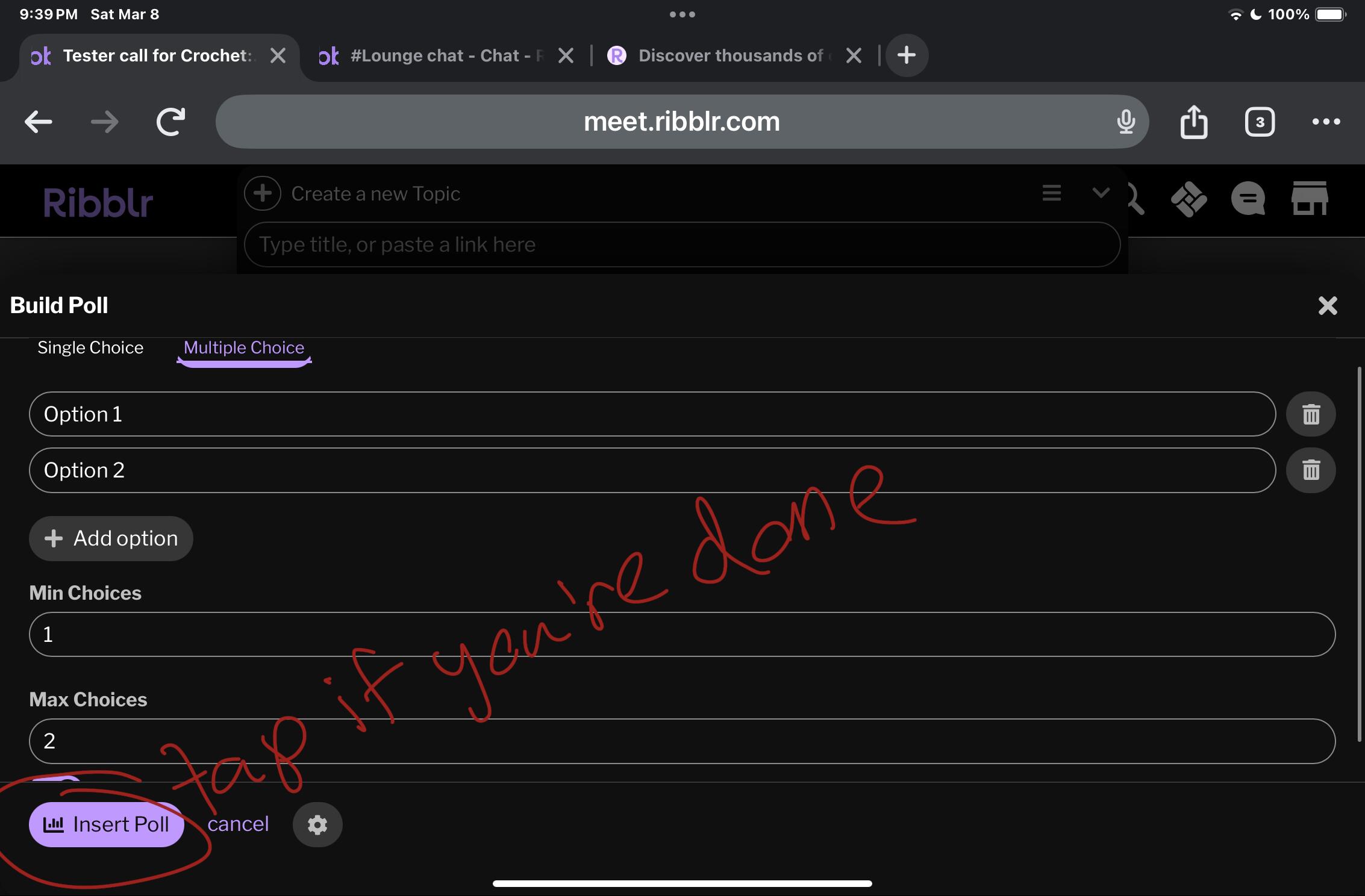Open the browser three-dot menu

pos(1326,122)
